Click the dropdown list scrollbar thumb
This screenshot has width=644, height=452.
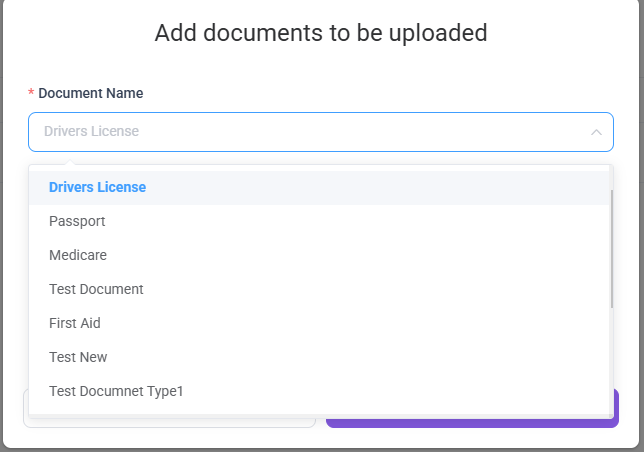click(x=611, y=248)
